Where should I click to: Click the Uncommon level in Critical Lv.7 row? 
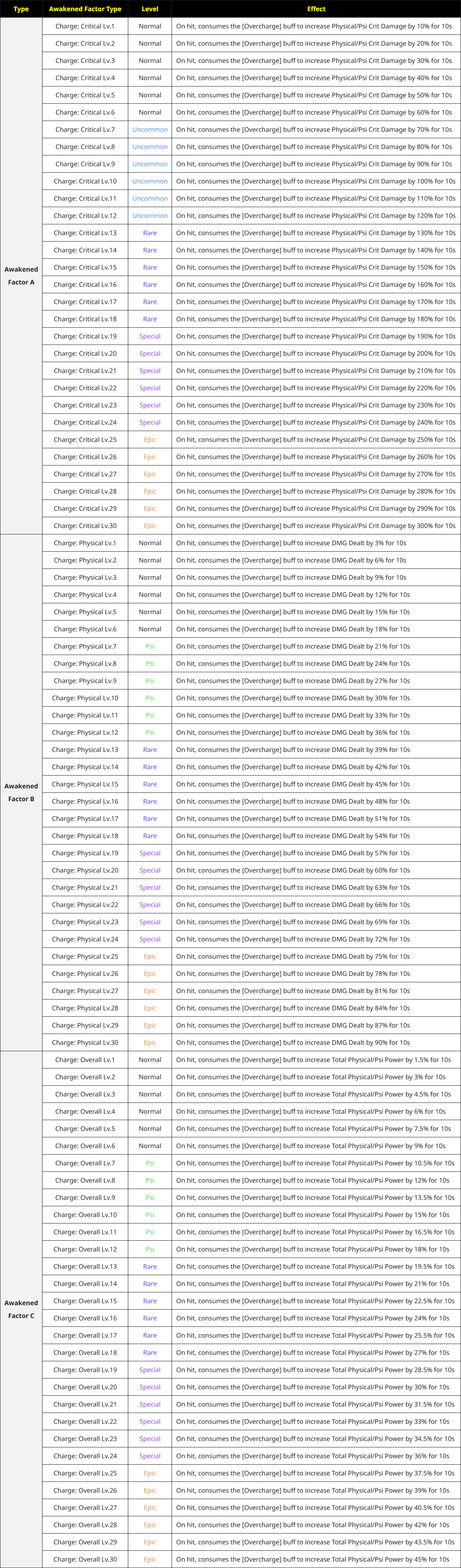click(150, 130)
